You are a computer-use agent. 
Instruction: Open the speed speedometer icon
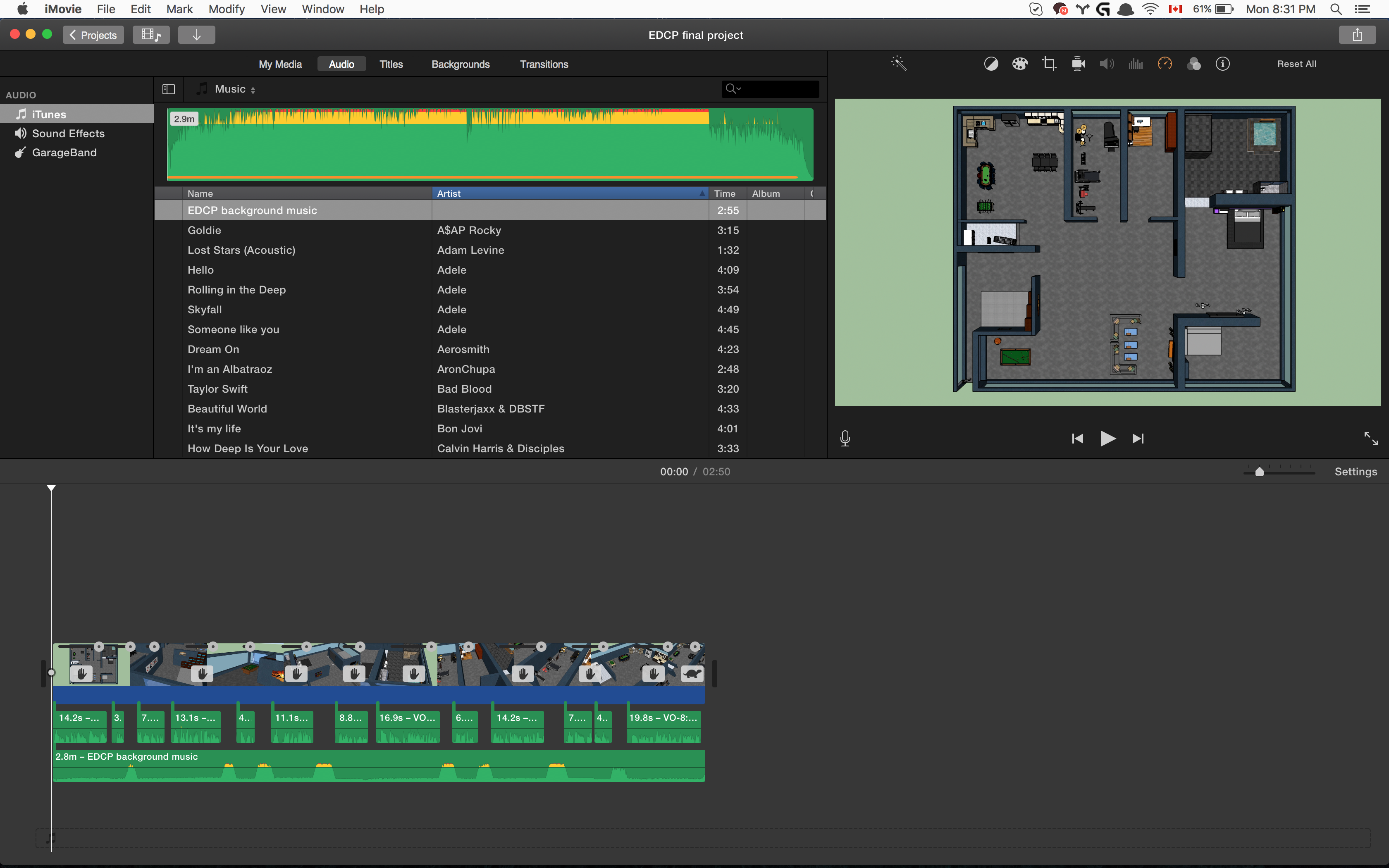(x=1165, y=64)
